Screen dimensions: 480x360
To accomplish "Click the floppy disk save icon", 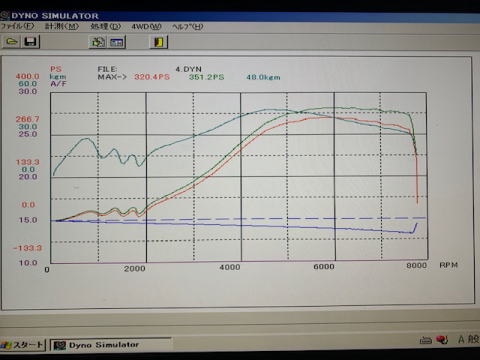I will coord(31,42).
